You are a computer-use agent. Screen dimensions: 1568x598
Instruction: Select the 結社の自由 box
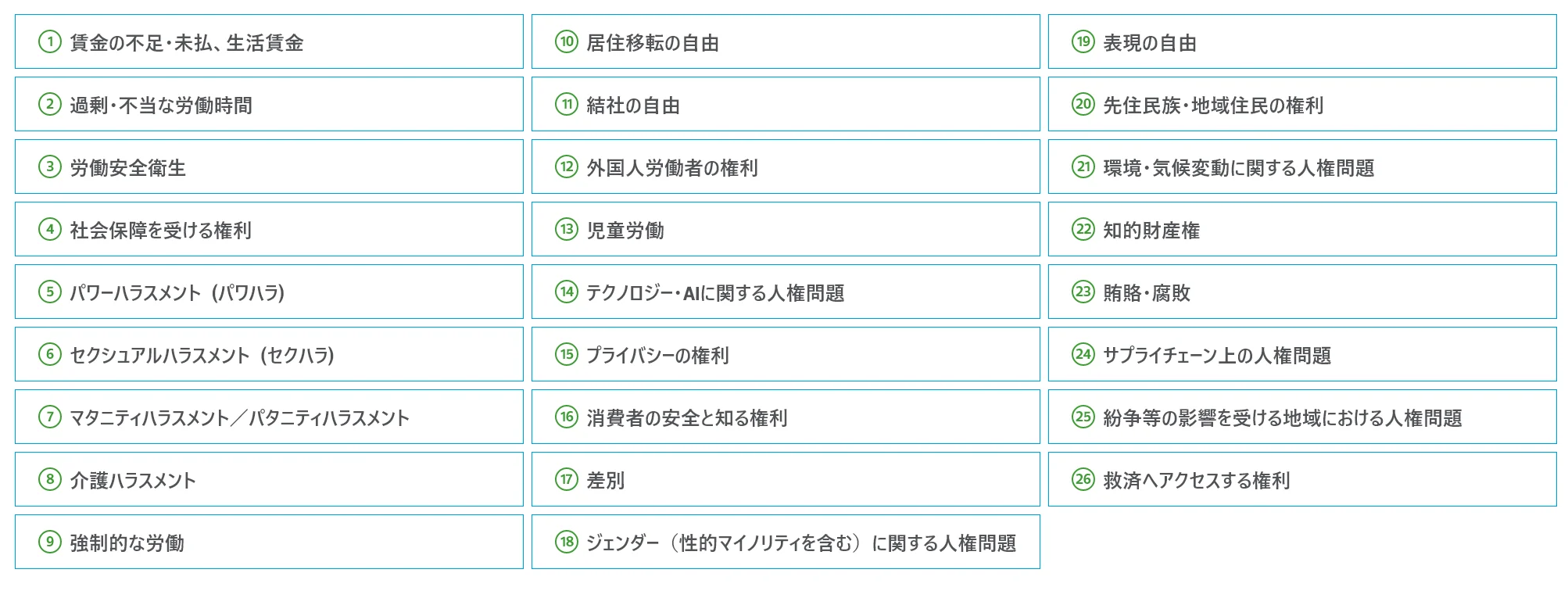(x=786, y=104)
